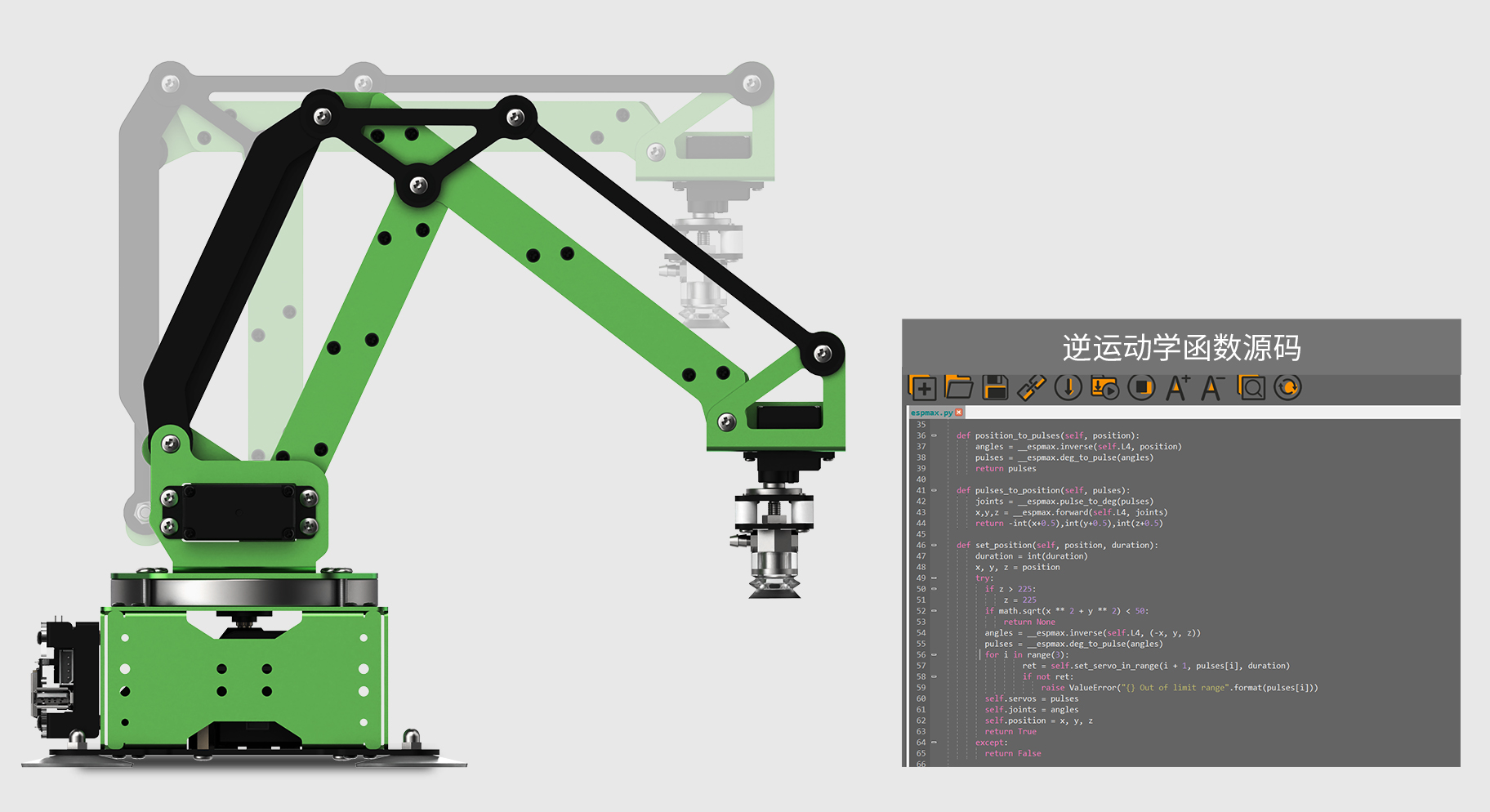Click the connect link icon in the toolbar
This screenshot has width=1490, height=812.
pos(1032,387)
